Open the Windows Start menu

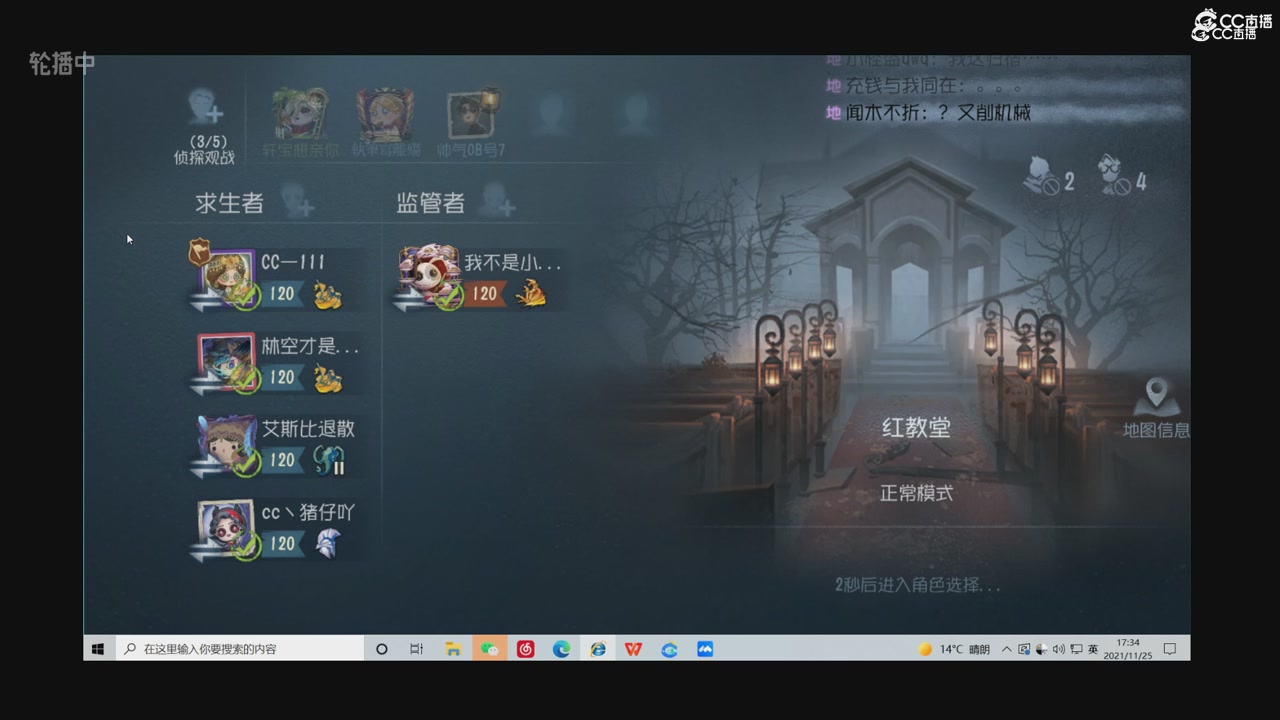(x=97, y=648)
